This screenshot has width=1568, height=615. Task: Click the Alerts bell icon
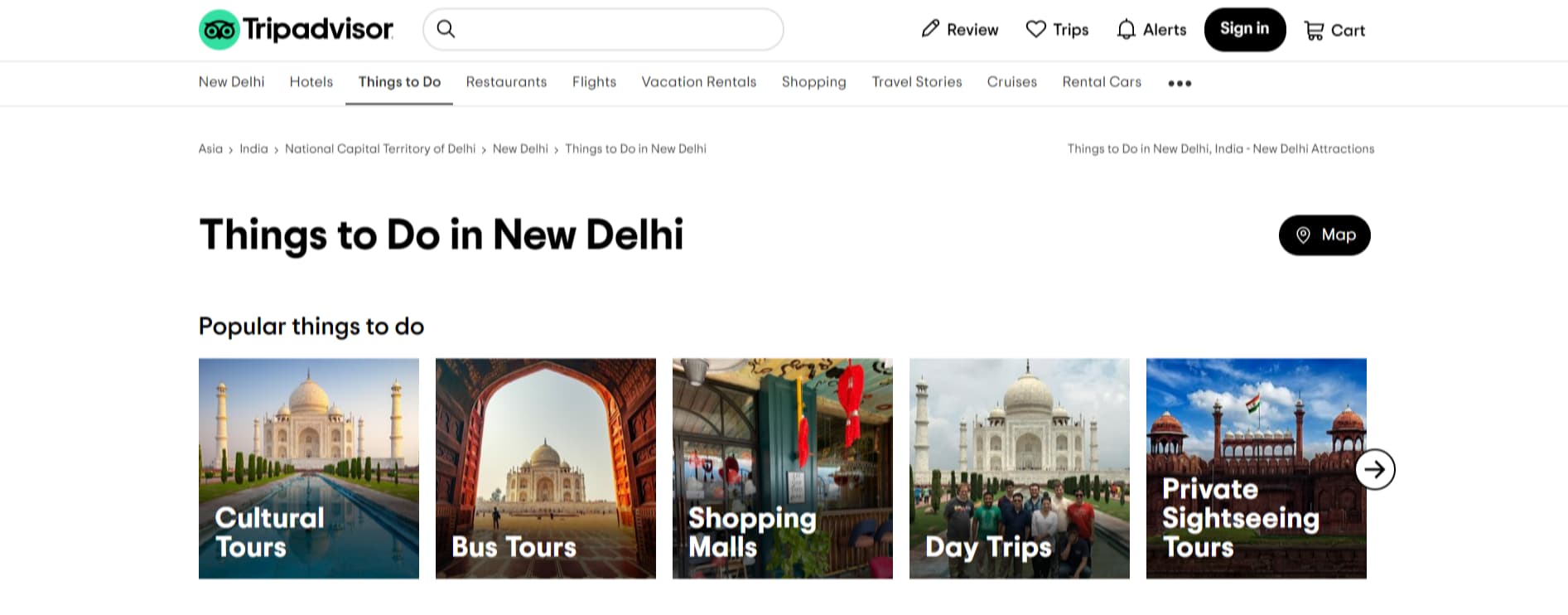pos(1126,30)
